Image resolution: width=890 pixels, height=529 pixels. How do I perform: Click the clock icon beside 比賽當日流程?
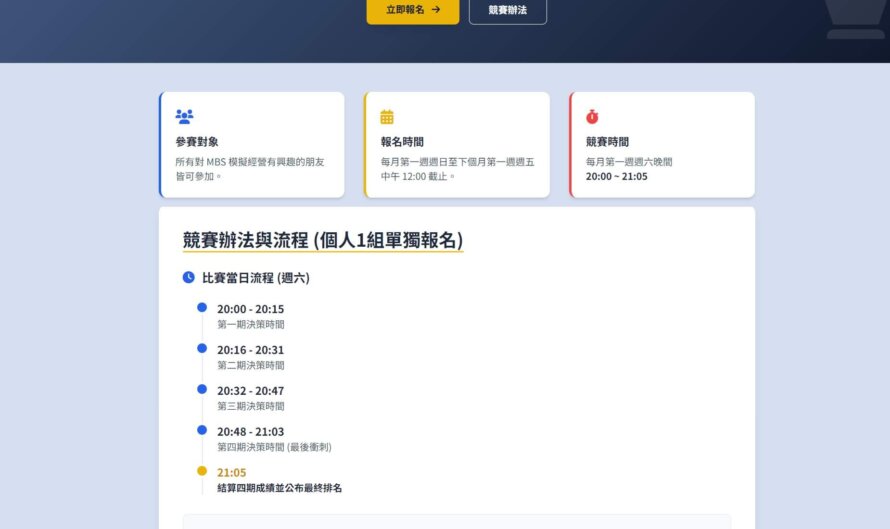(189, 278)
